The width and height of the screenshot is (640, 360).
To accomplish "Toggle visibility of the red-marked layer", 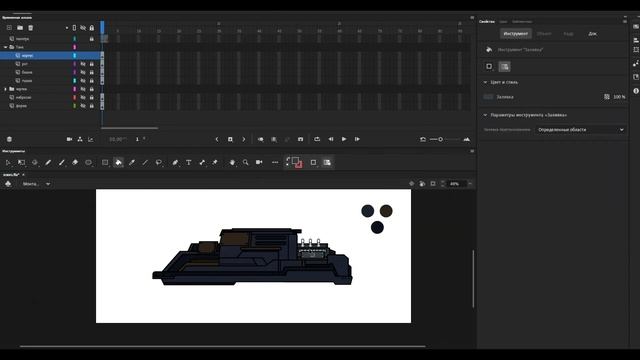I will tap(83, 98).
